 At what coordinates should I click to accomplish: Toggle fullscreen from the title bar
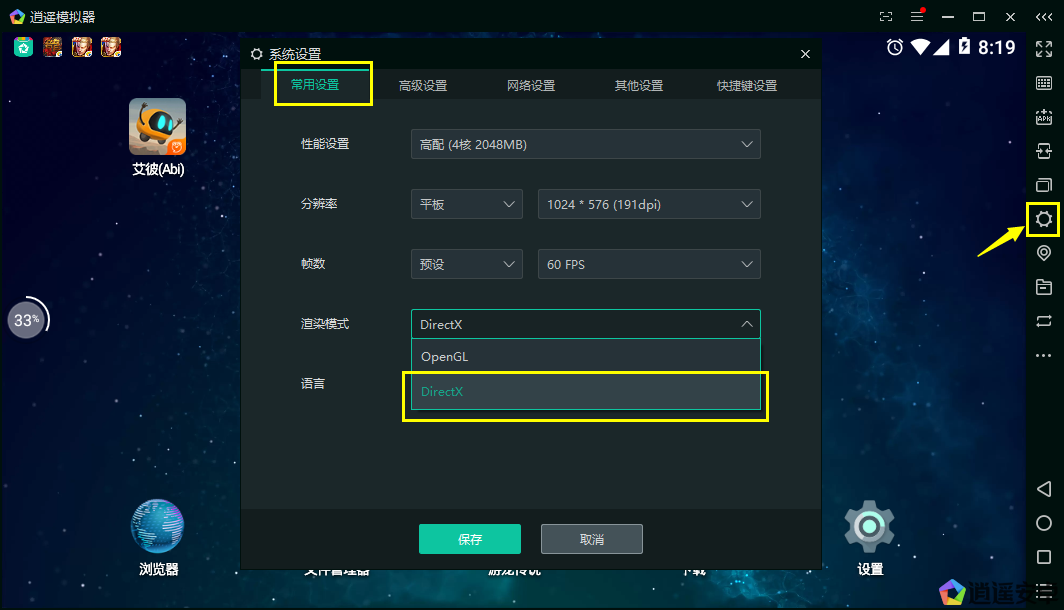tap(885, 16)
